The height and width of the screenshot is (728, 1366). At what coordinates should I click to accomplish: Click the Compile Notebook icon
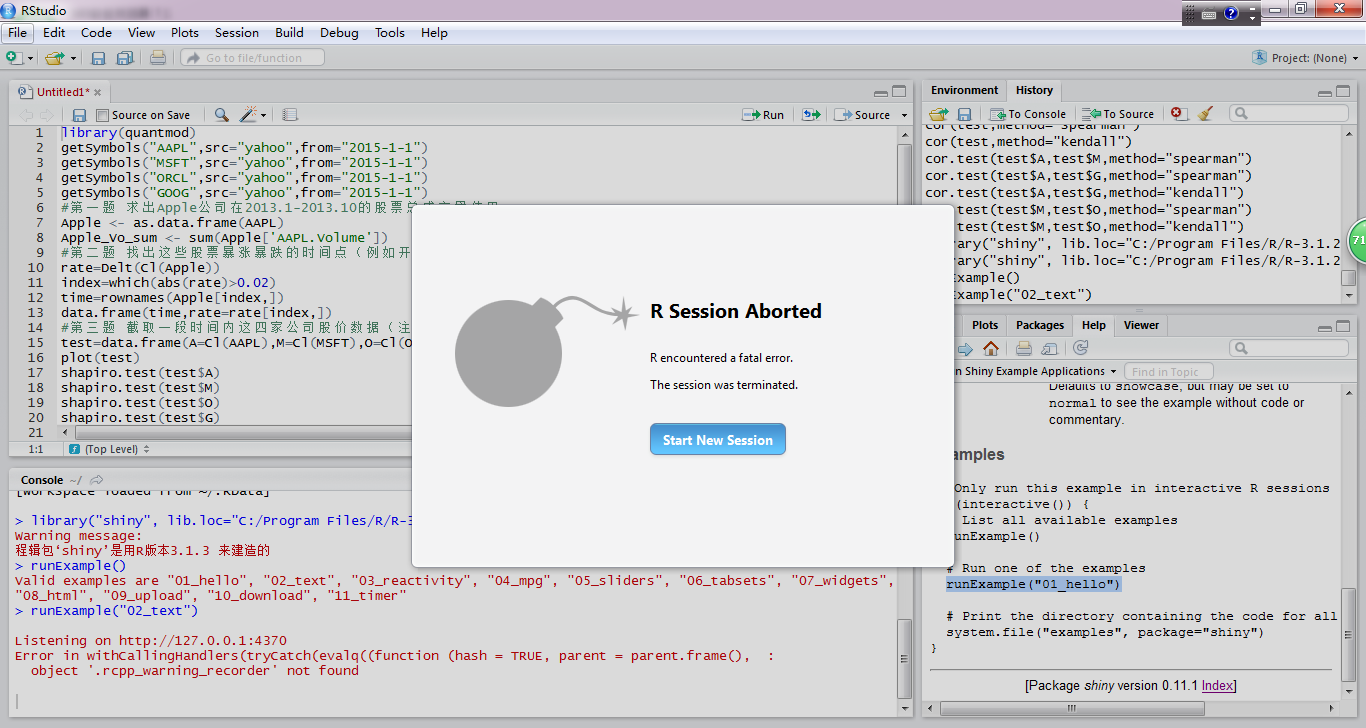[x=290, y=115]
